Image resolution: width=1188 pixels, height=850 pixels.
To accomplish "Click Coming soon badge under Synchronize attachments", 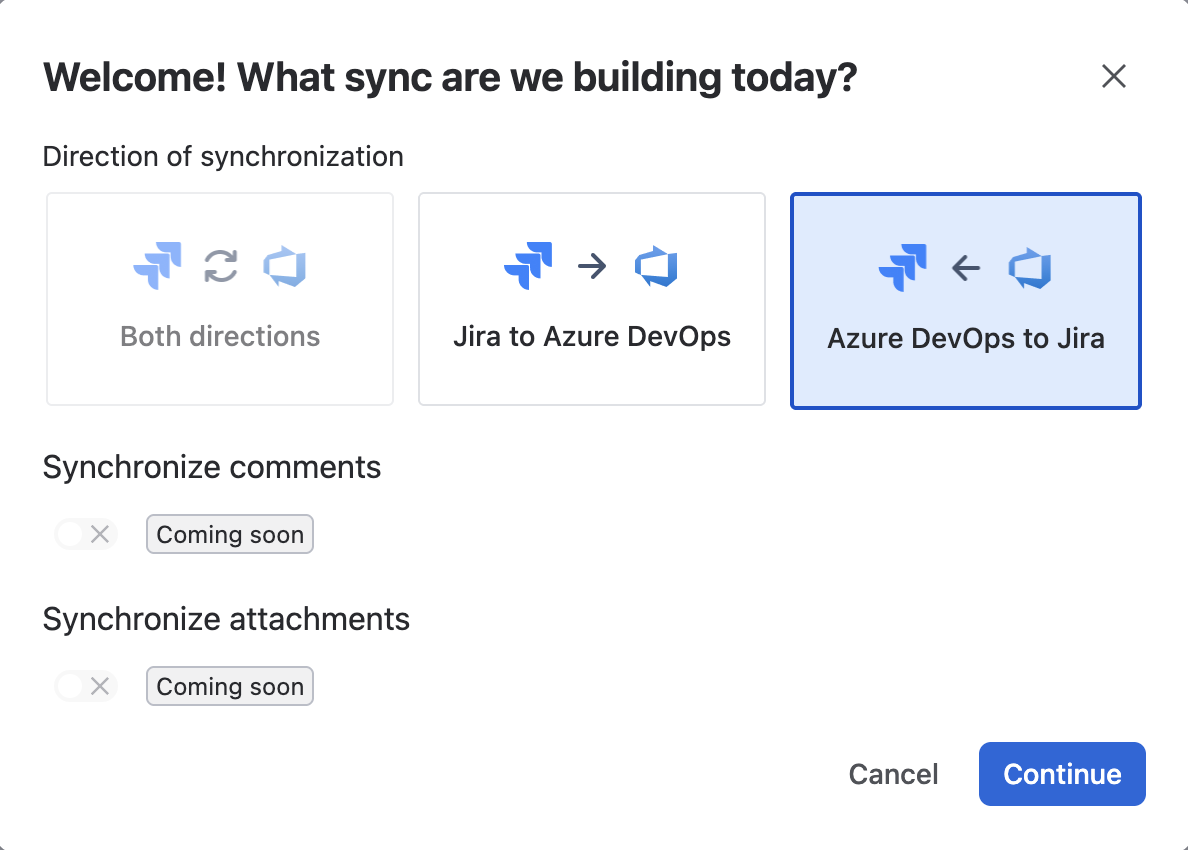I will [230, 686].
